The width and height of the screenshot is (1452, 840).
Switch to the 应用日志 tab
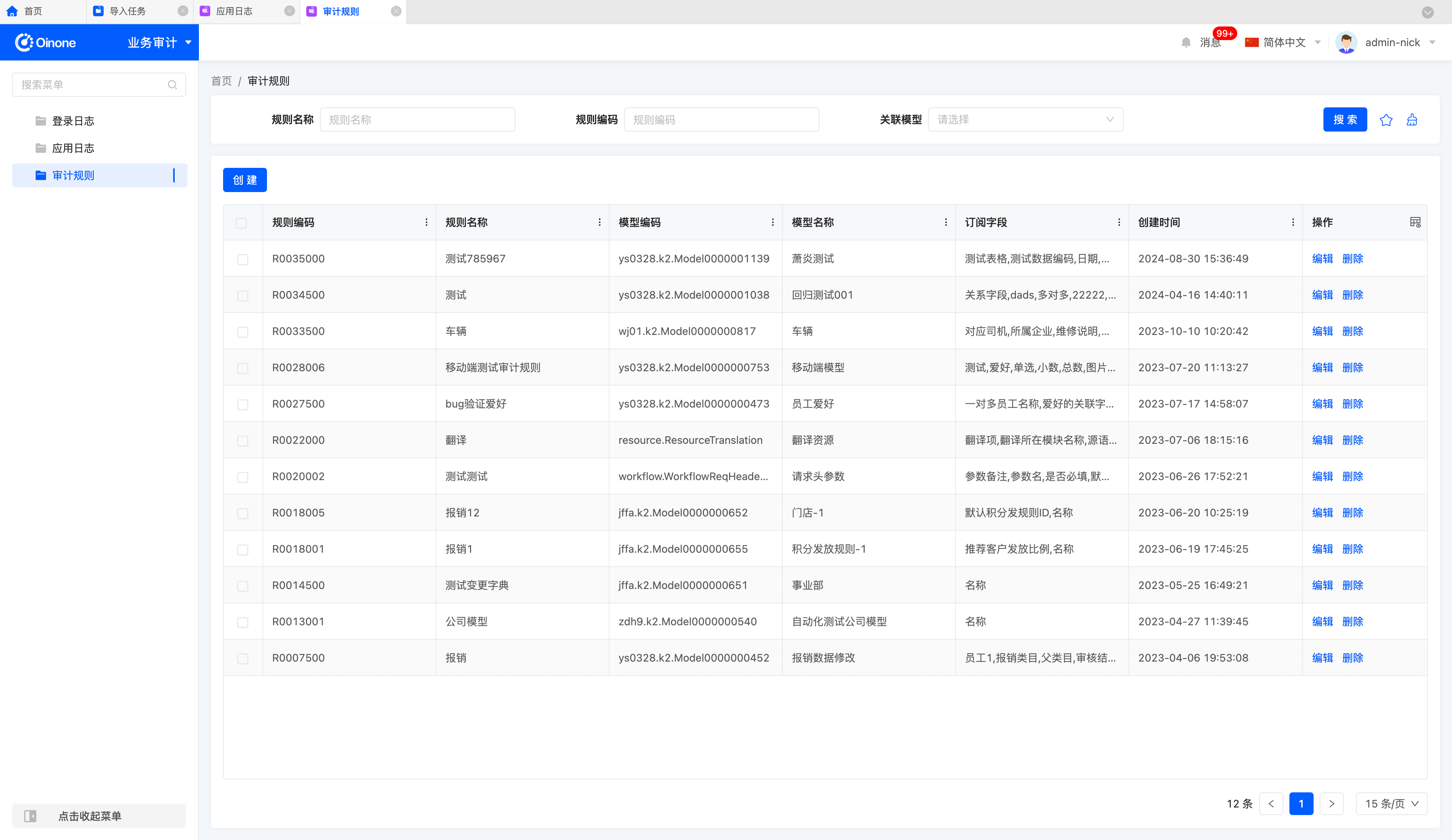pos(246,11)
